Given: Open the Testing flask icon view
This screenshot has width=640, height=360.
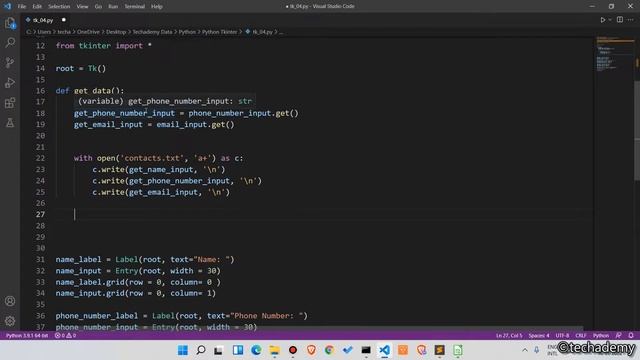Looking at the screenshot, I should coord(10,122).
